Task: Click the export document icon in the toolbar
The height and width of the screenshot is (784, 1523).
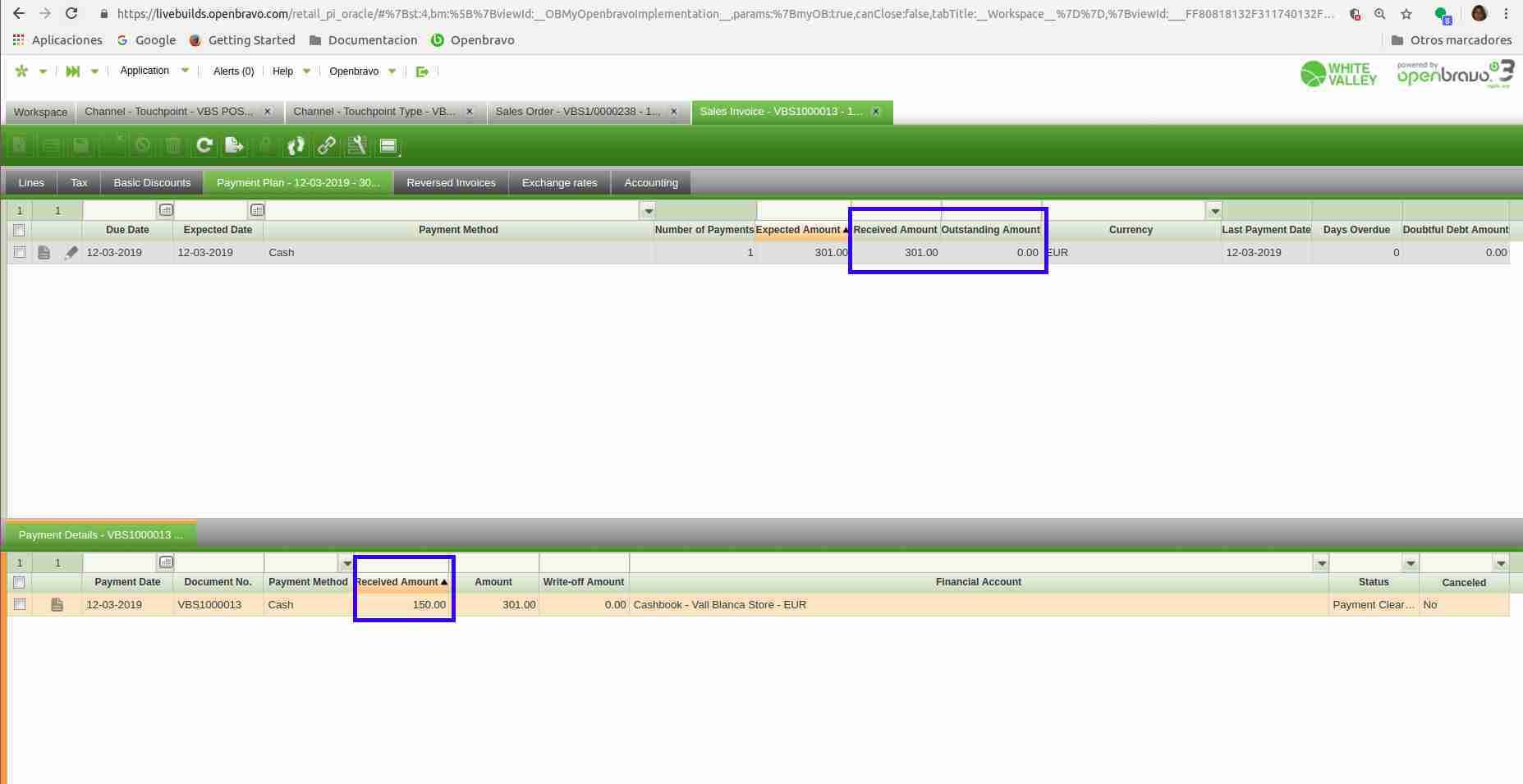Action: click(x=235, y=146)
